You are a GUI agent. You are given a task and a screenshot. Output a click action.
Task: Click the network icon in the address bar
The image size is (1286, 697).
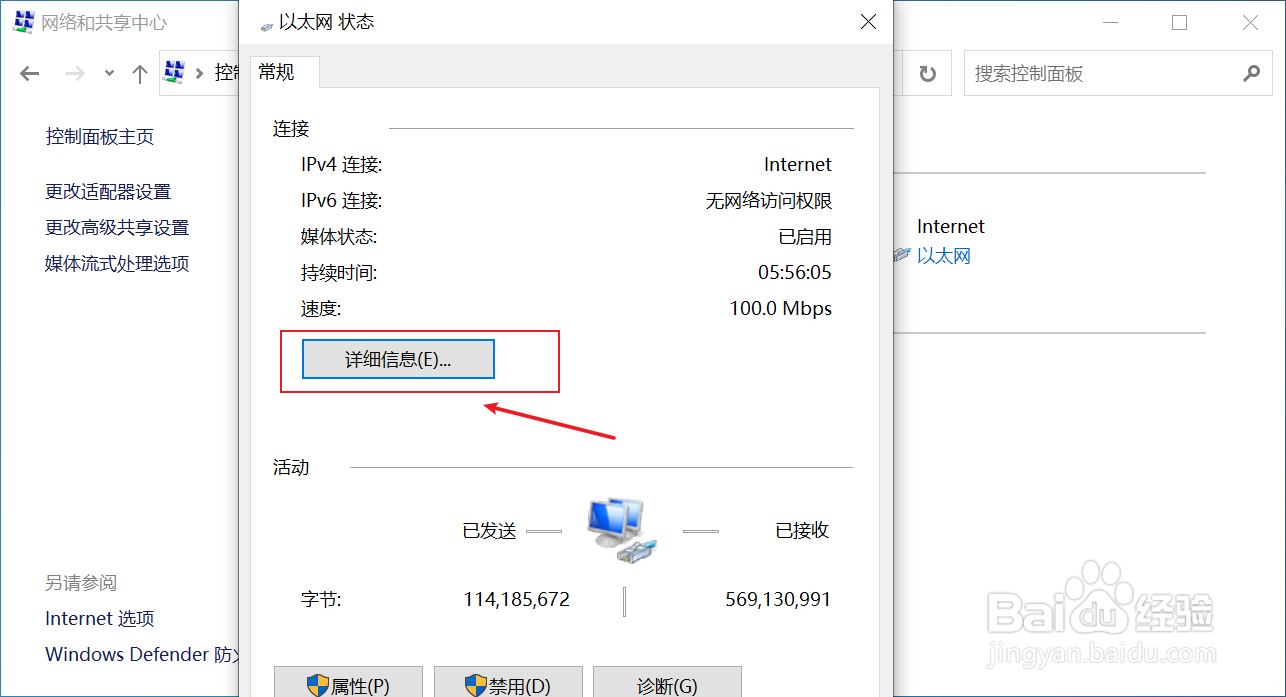point(174,72)
